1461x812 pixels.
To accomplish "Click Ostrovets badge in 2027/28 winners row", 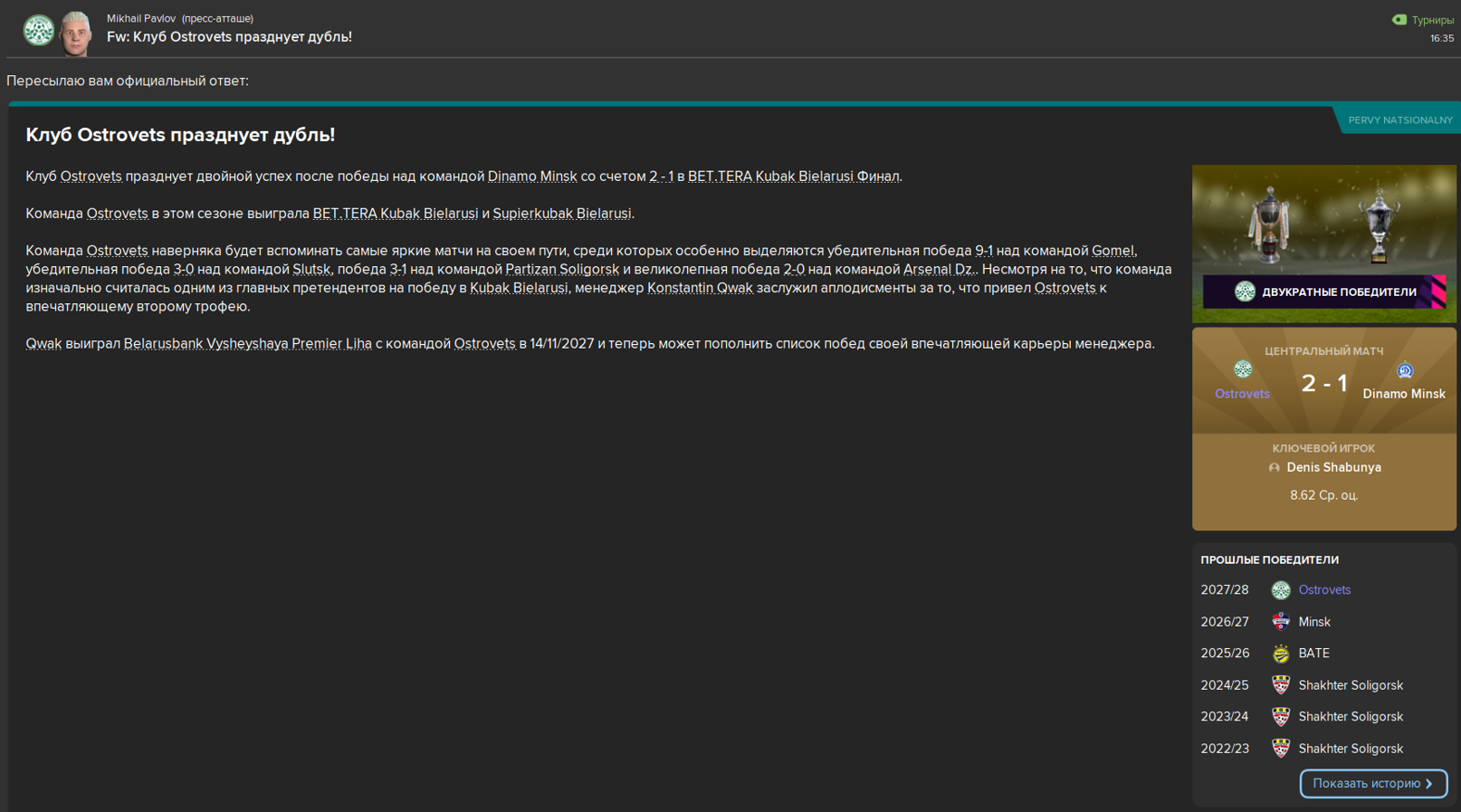I will tap(1280, 590).
